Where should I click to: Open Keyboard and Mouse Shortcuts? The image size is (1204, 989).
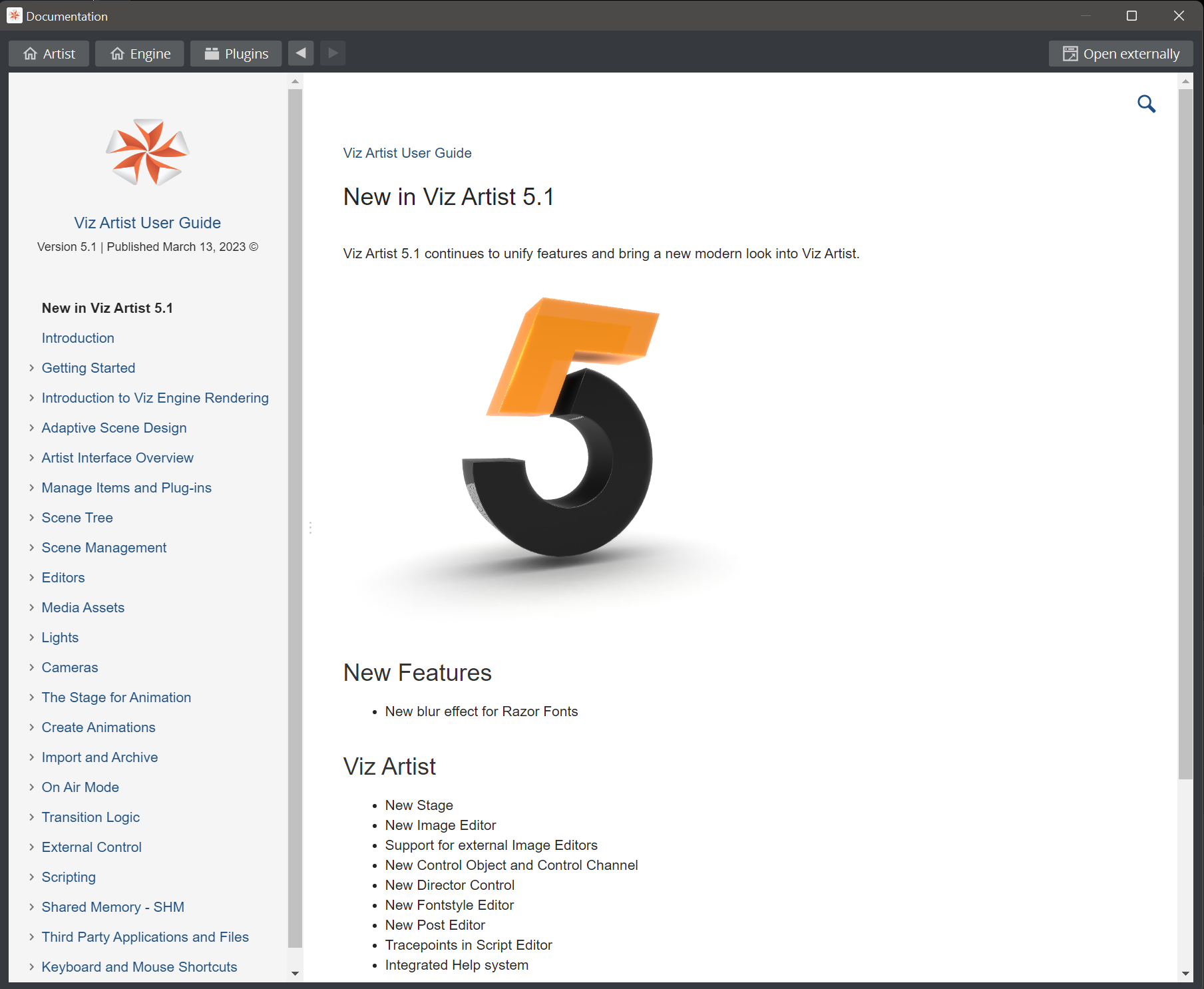point(139,967)
